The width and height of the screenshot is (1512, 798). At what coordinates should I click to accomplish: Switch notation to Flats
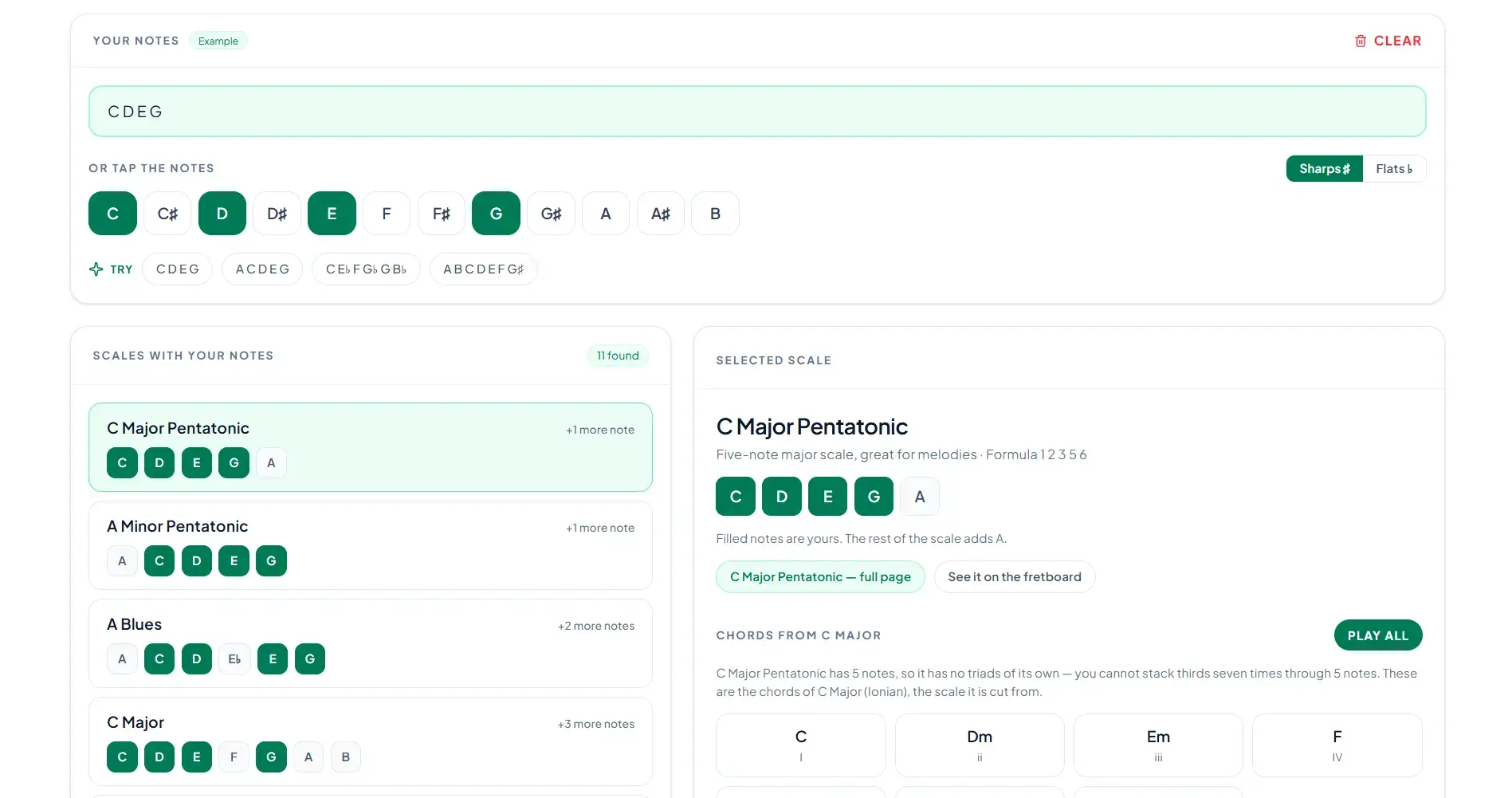pyautogui.click(x=1394, y=169)
